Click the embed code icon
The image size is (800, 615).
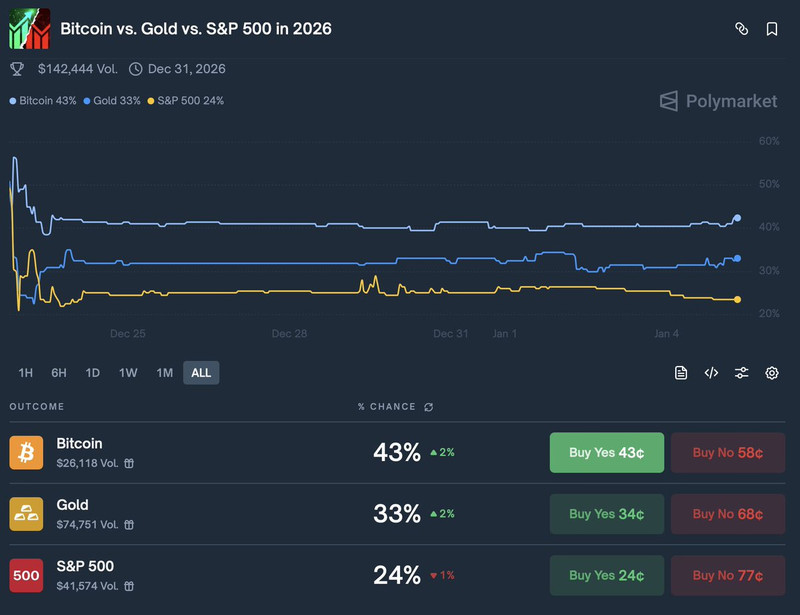711,373
